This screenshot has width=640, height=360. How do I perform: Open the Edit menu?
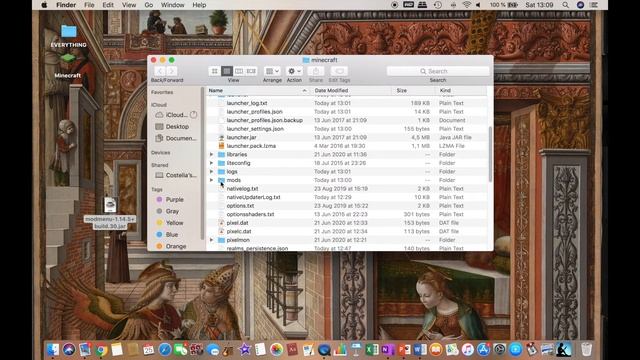coord(108,5)
